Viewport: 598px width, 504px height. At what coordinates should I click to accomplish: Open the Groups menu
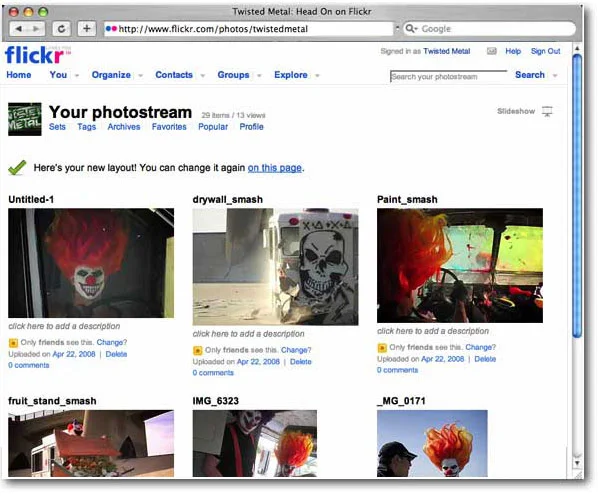(233, 75)
